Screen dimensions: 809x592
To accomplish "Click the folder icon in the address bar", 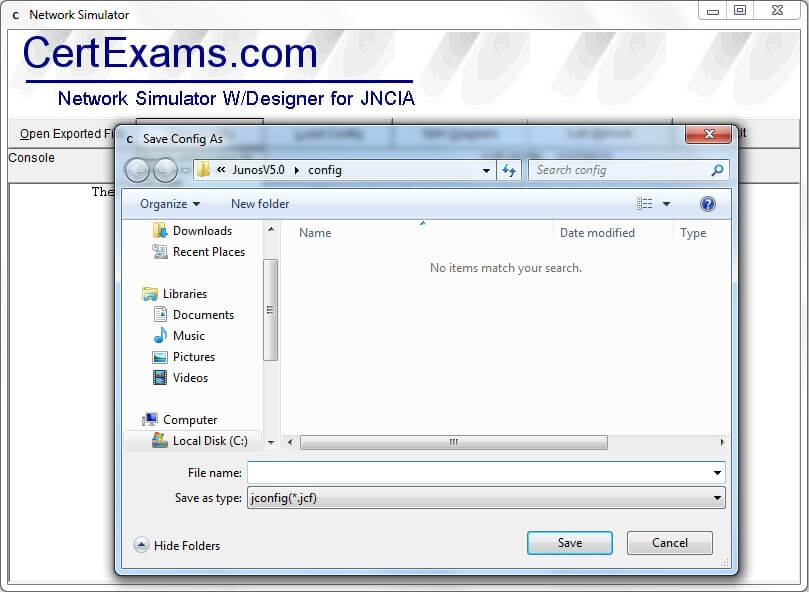I will [x=203, y=170].
